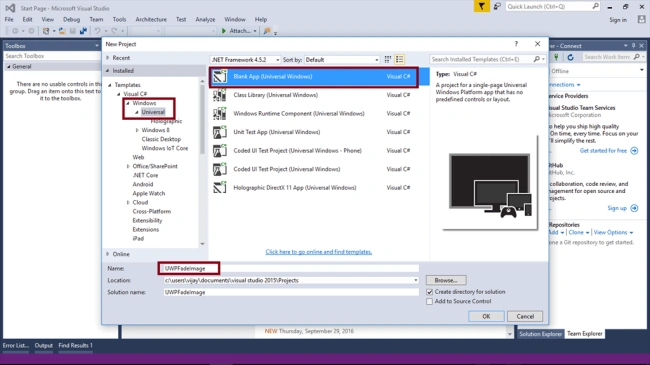Collapse the Installed section

(108, 71)
